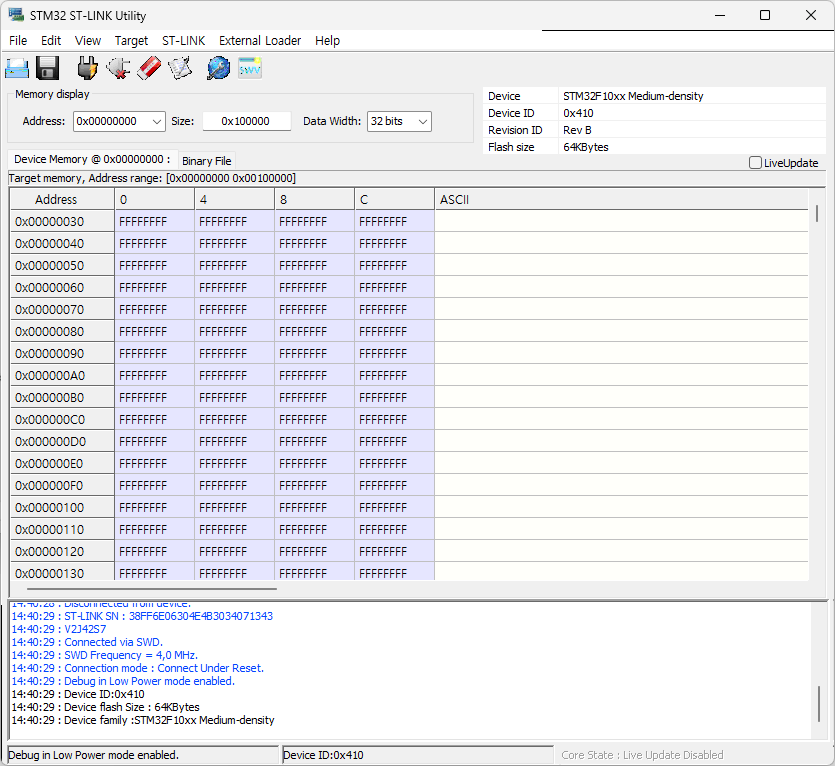The image size is (835, 766).
Task: Click the Device ID value 0x410
Action: [578, 113]
